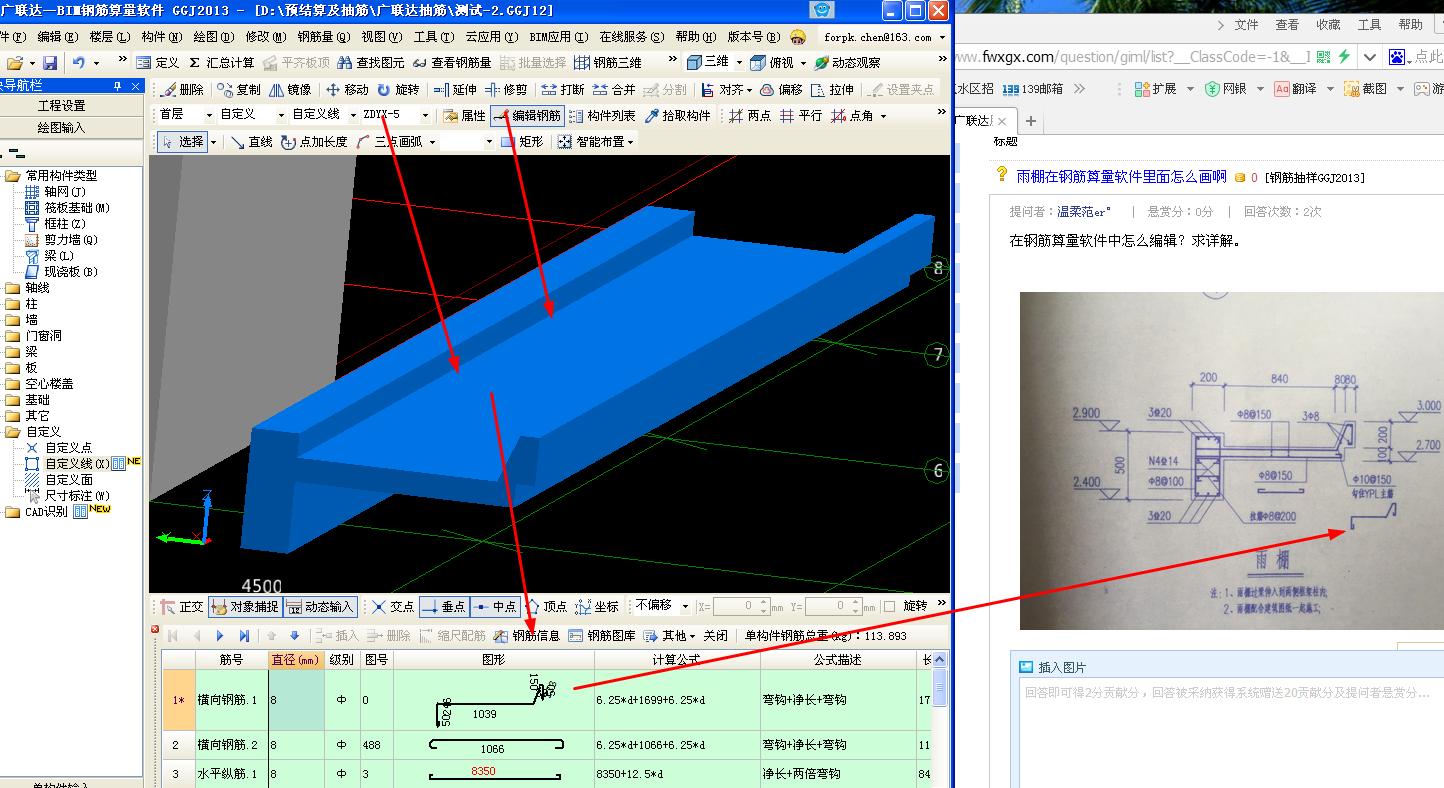Open 钢筋图库 rebar library
Screen dimensions: 1444x788
coord(601,635)
